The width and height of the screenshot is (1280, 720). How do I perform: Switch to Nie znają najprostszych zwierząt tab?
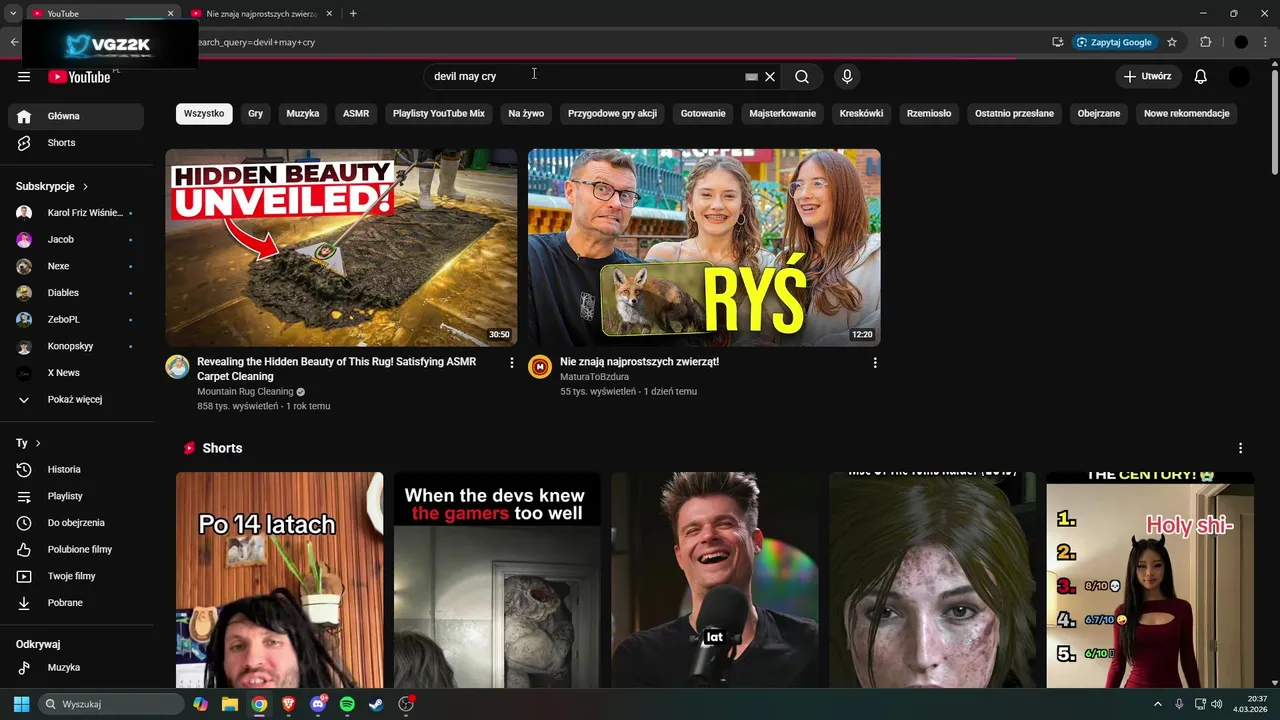(x=262, y=13)
